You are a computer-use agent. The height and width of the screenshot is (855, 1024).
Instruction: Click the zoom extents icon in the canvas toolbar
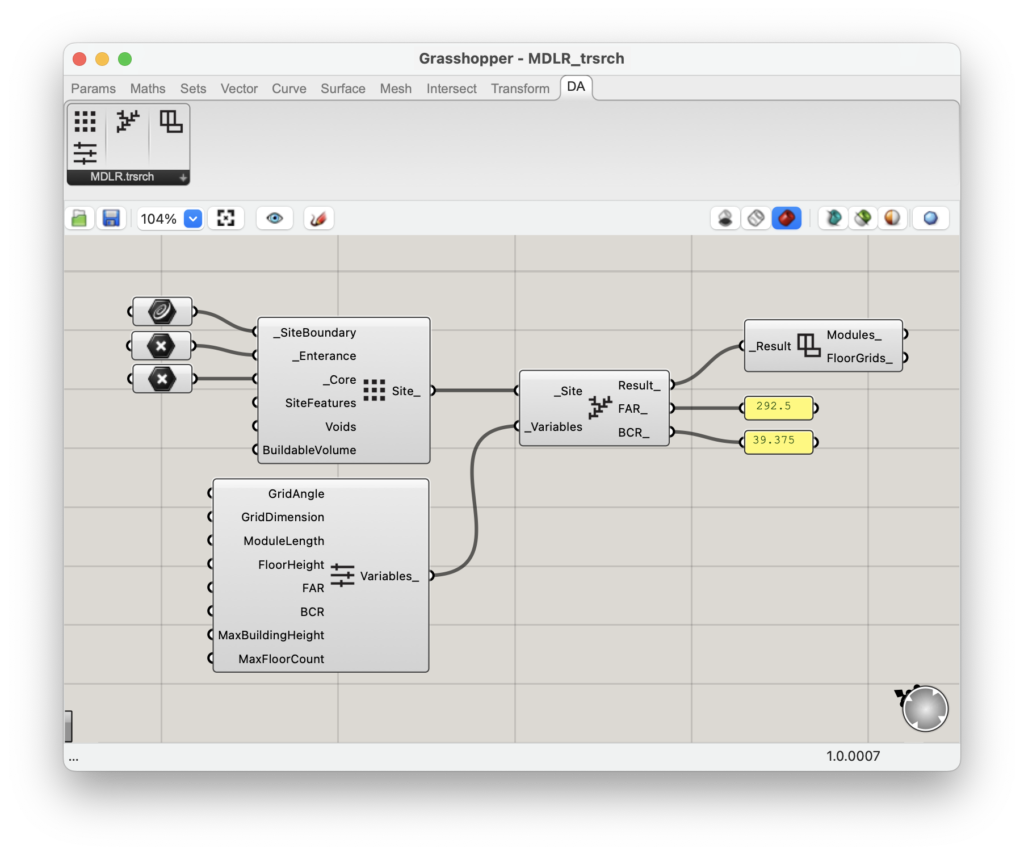pos(226,217)
